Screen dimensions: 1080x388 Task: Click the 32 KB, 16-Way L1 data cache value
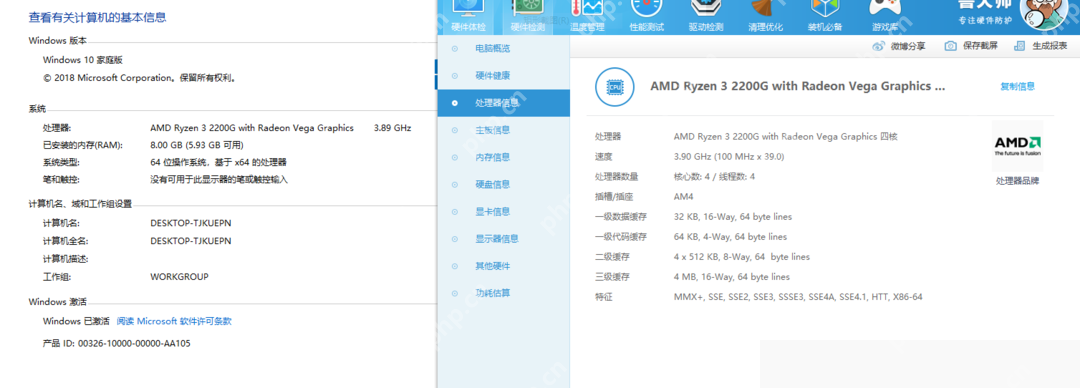(x=733, y=216)
